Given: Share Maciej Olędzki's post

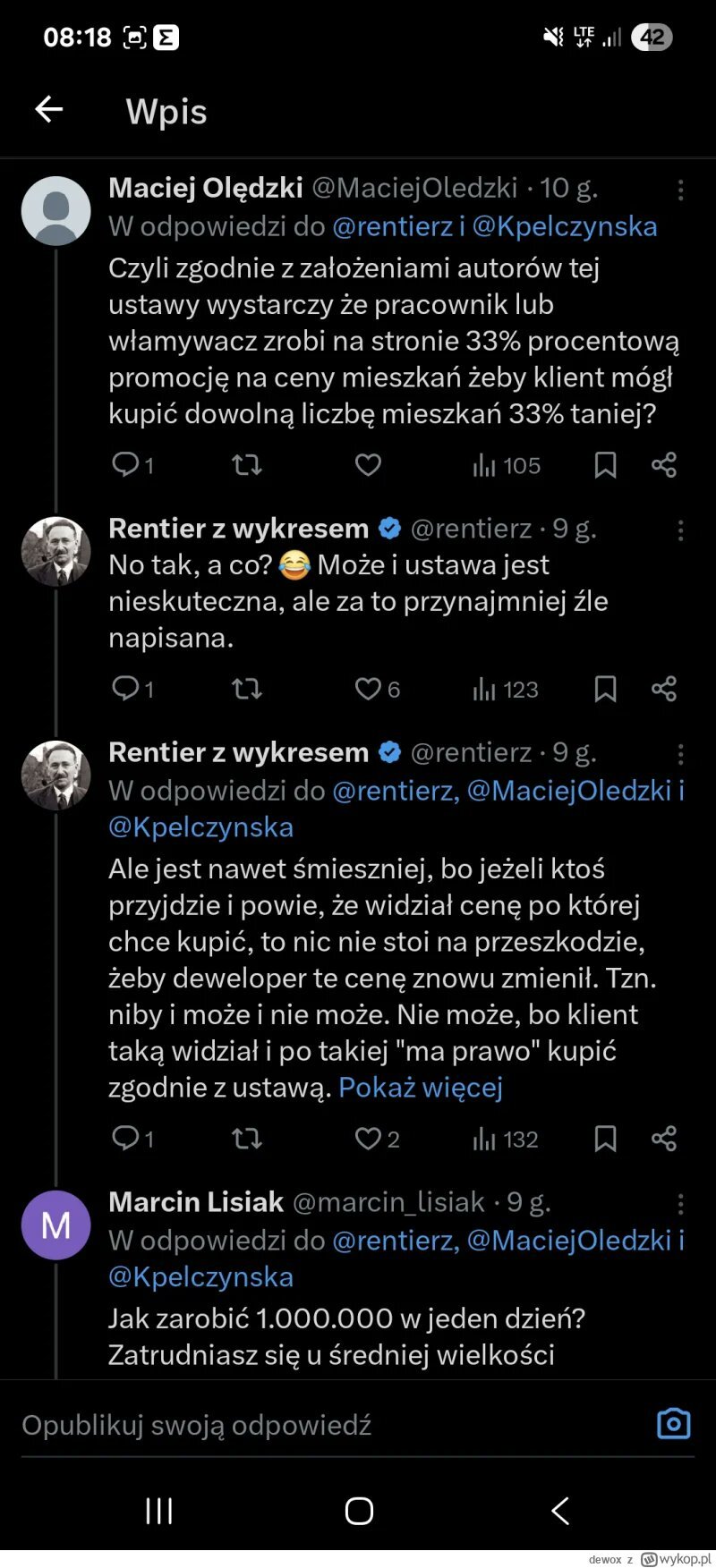Looking at the screenshot, I should point(664,465).
